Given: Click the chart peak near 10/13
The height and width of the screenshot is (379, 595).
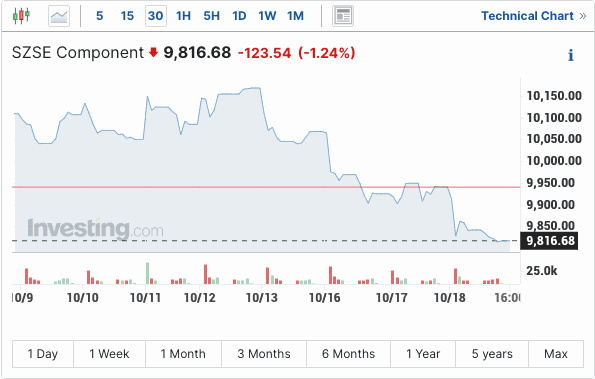Looking at the screenshot, I should (x=255, y=88).
